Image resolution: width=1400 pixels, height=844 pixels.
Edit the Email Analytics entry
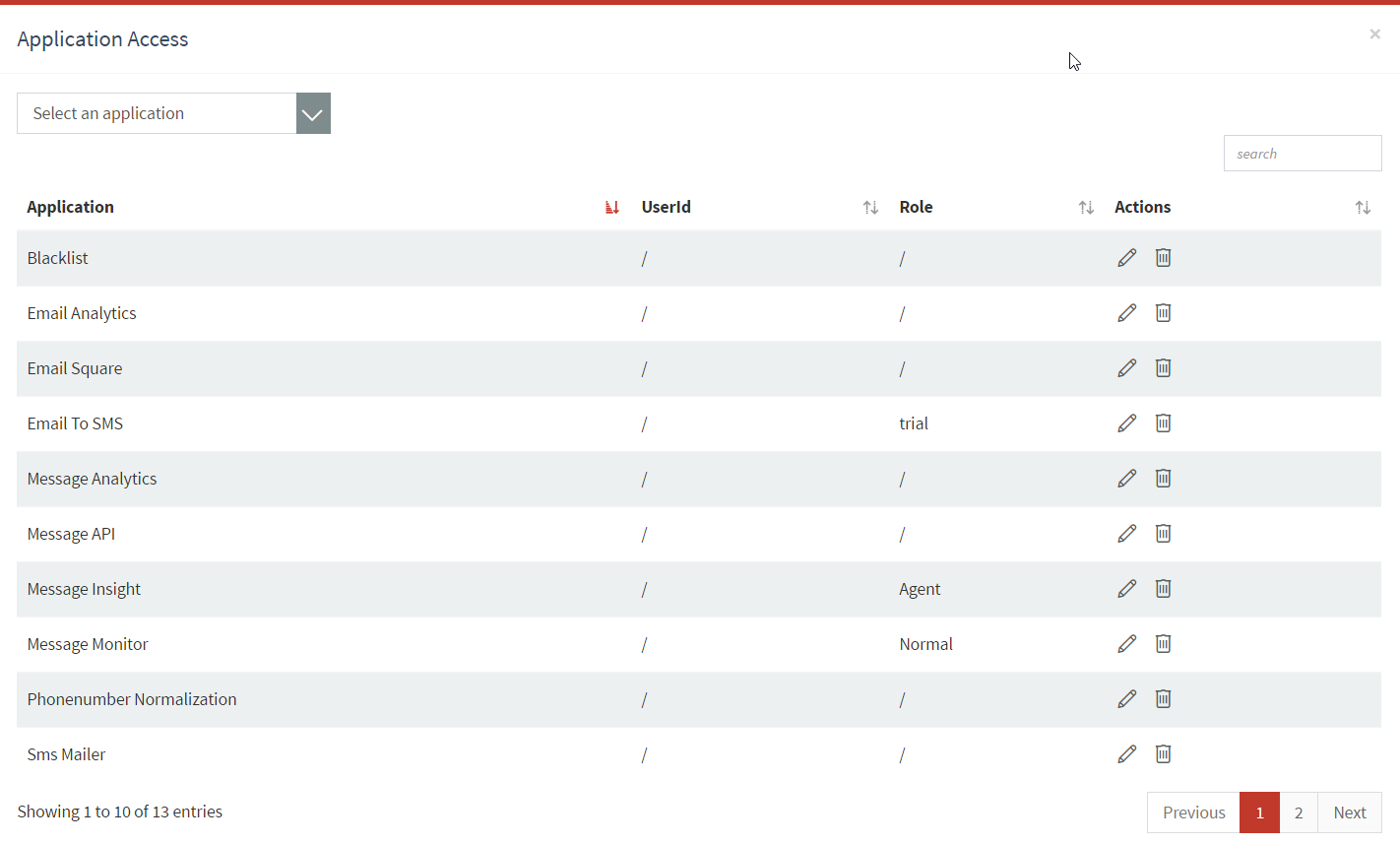[1127, 313]
